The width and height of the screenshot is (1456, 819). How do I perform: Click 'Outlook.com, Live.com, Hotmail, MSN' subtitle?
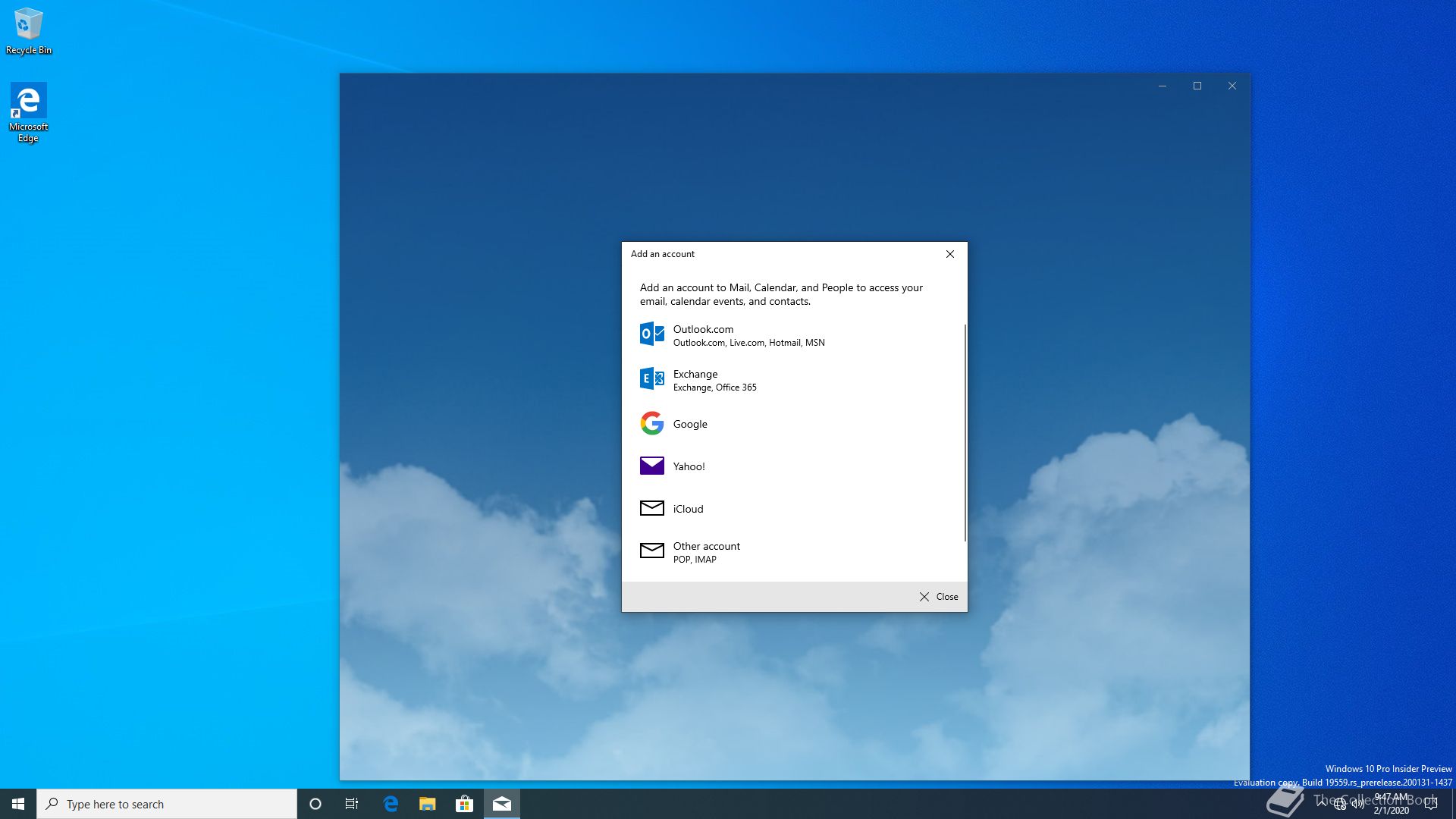click(748, 343)
